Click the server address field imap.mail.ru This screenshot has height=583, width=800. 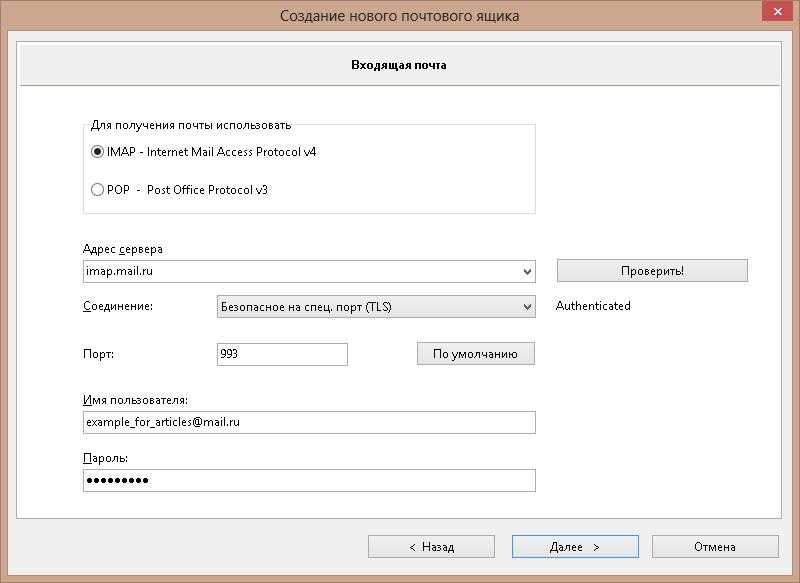(309, 271)
